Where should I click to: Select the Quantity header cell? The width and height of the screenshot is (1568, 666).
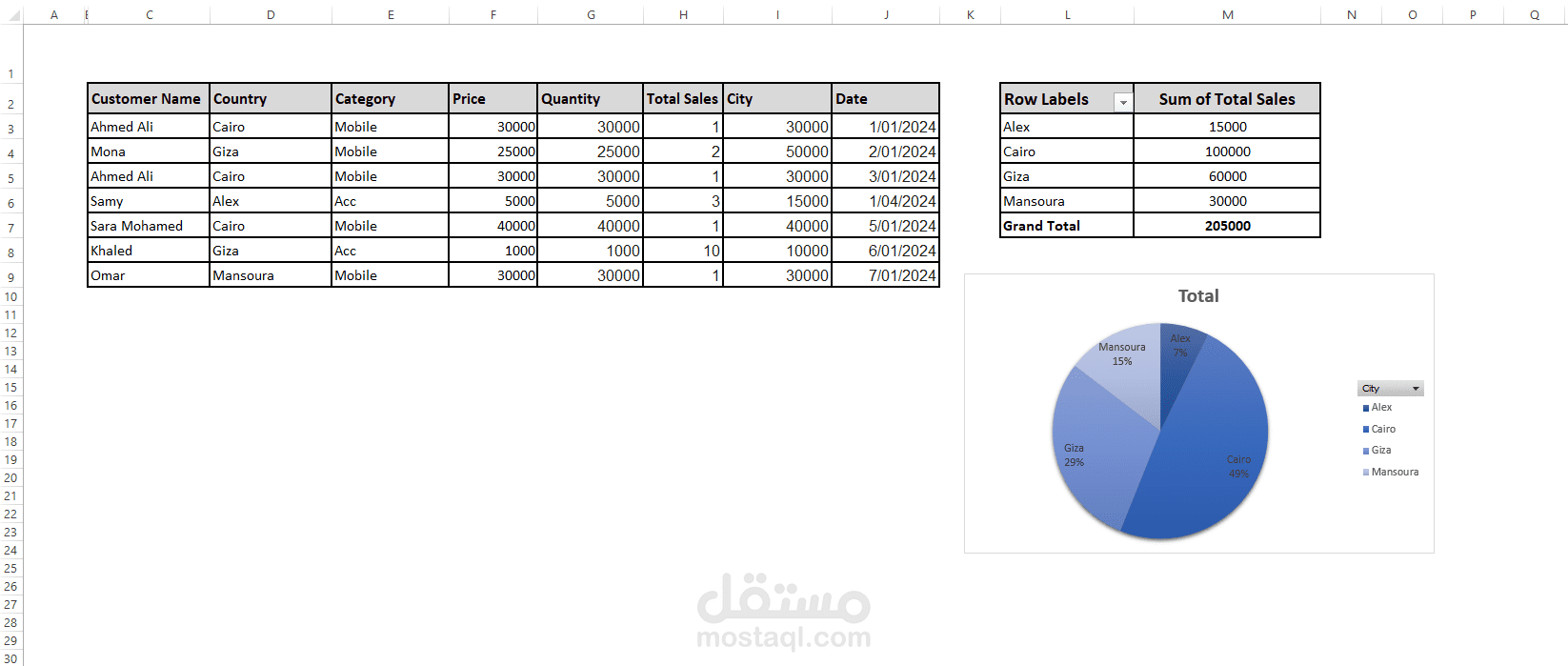(591, 99)
